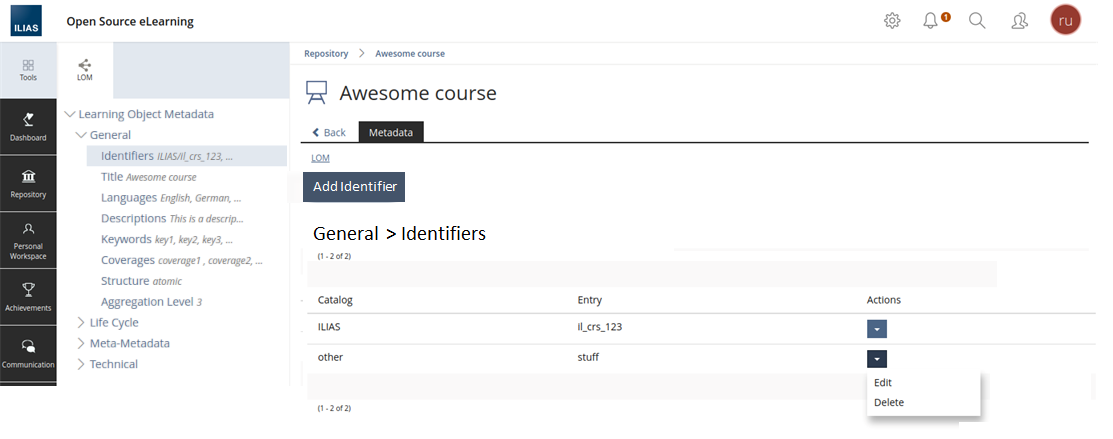The width and height of the screenshot is (1113, 439).
Task: Open the Tools sidebar icon
Action: pyautogui.click(x=28, y=69)
